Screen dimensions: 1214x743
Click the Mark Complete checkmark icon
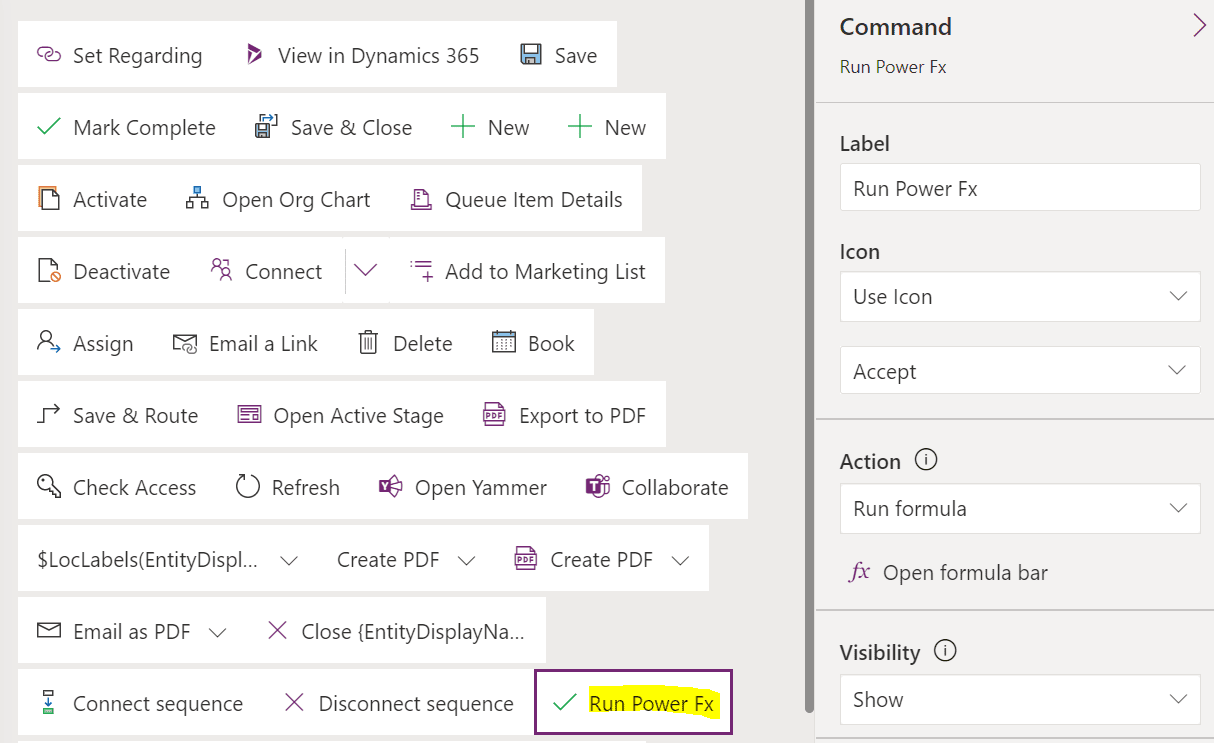coord(49,127)
